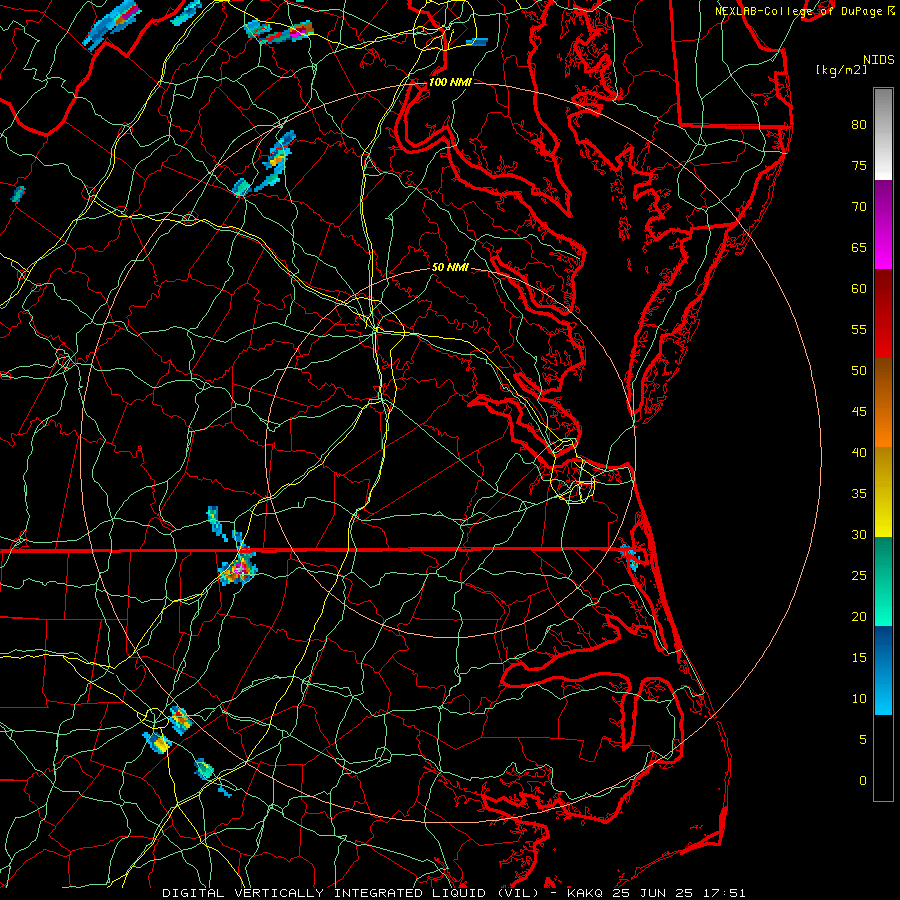Click scale value 0 on the legend

[863, 781]
